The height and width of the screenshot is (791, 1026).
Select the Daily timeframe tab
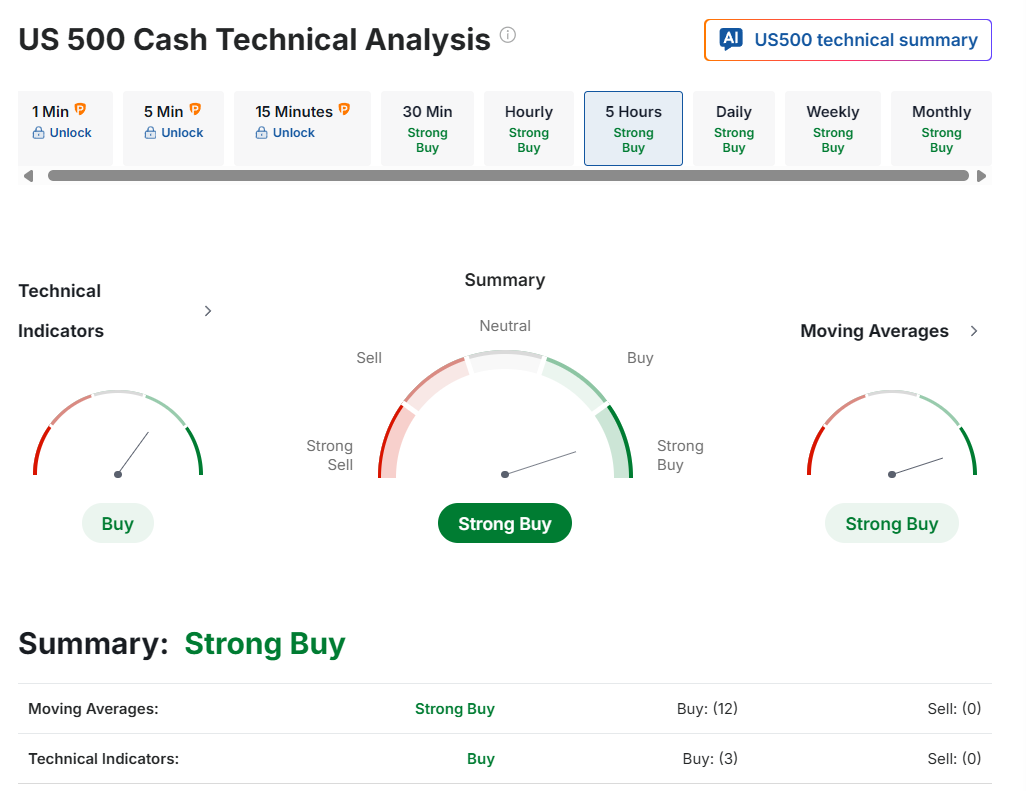coord(733,129)
